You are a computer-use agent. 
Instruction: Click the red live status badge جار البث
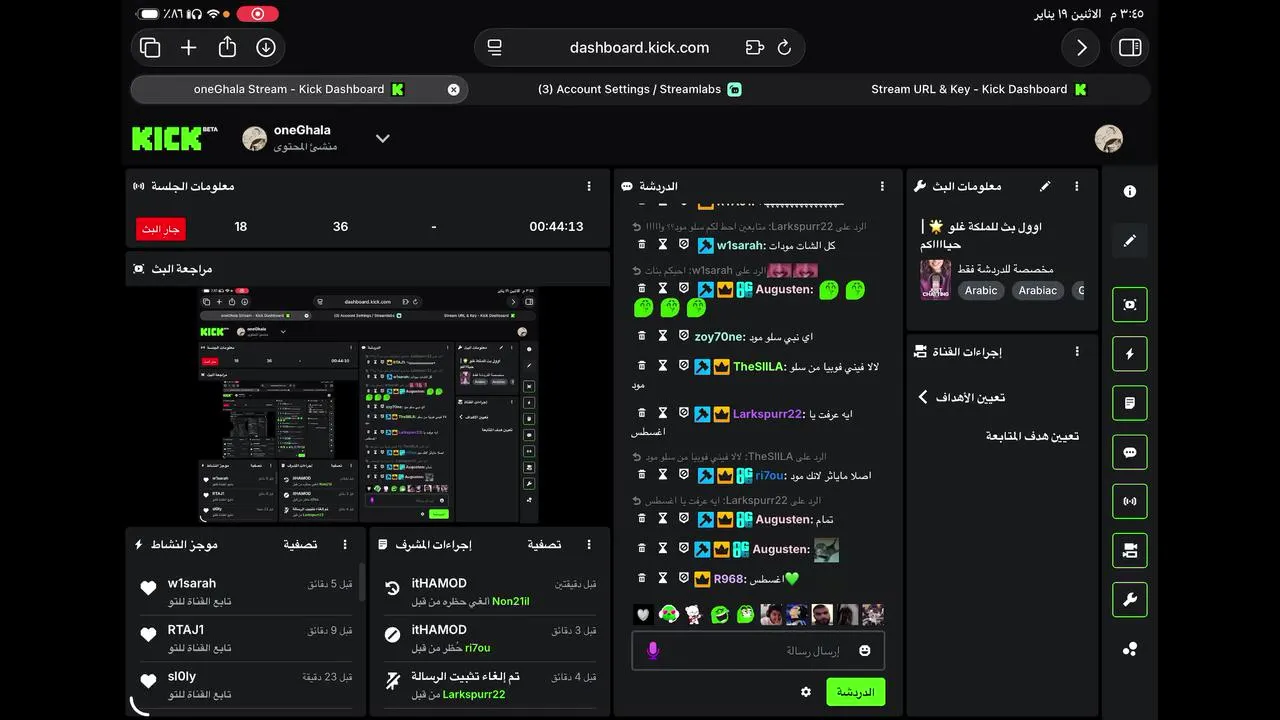[x=161, y=229]
